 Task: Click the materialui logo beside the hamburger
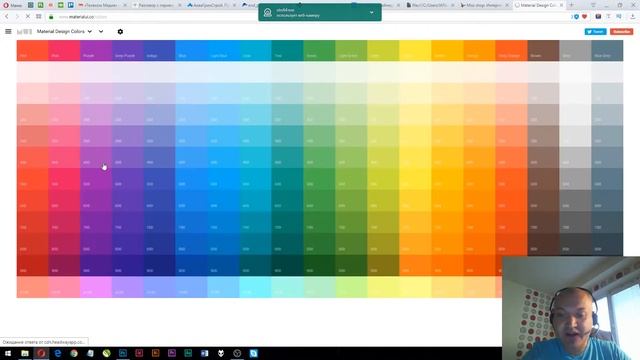(24, 31)
